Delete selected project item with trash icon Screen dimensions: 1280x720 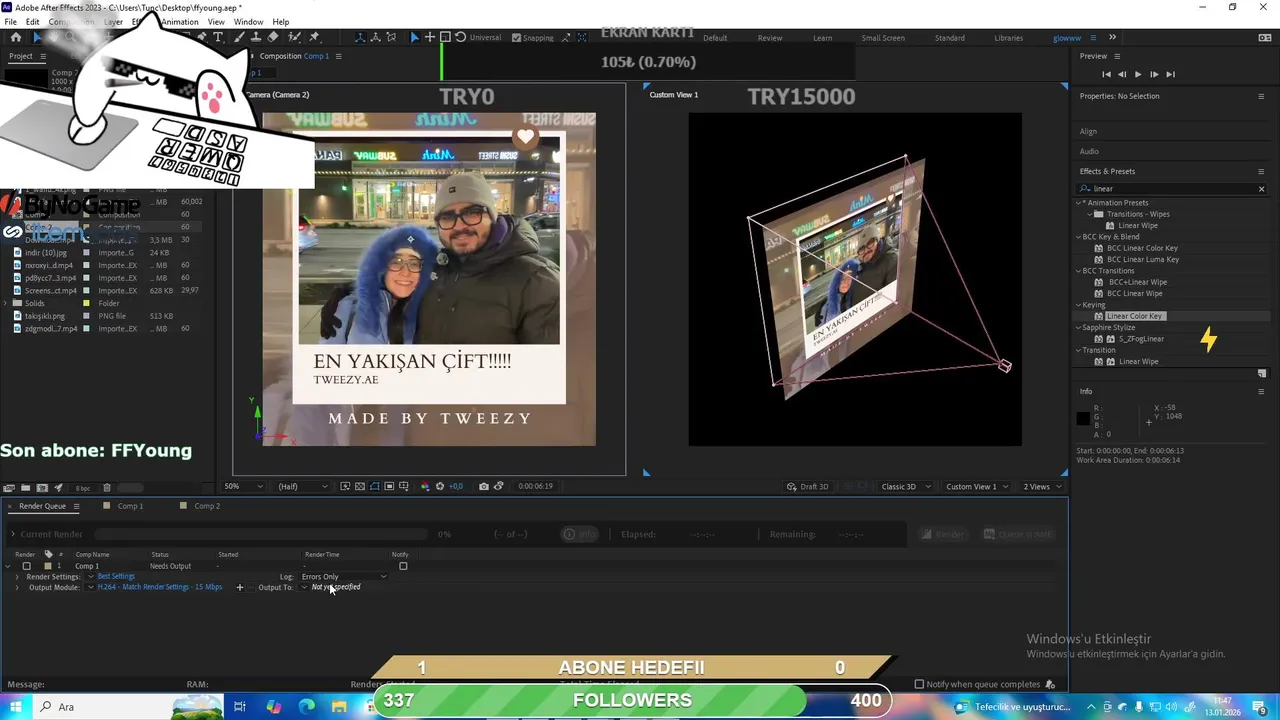pyautogui.click(x=108, y=487)
